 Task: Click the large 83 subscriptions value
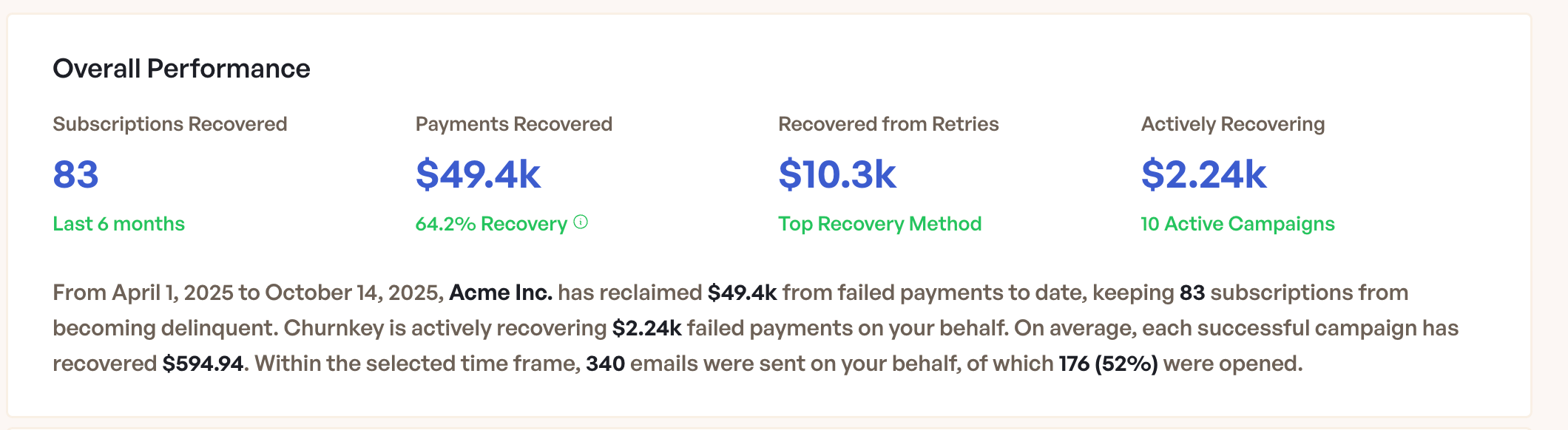tap(75, 174)
